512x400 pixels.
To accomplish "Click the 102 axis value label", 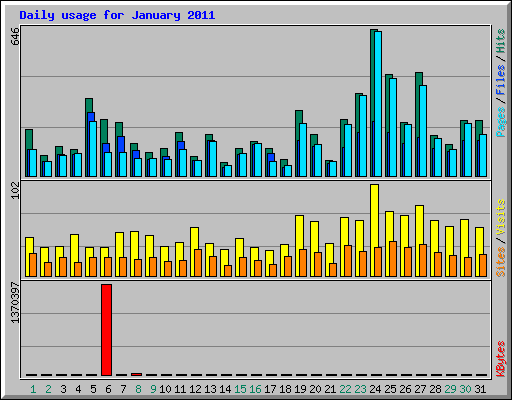I will tap(15, 191).
